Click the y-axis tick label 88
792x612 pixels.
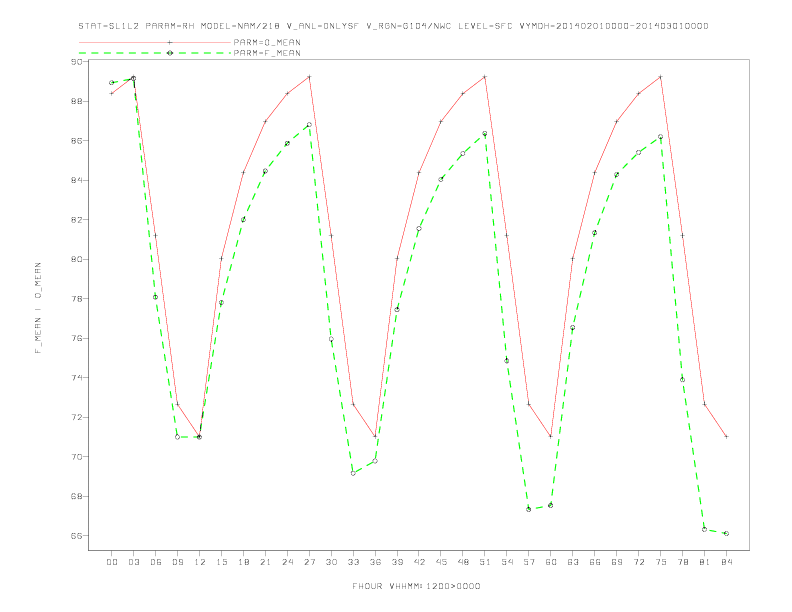coord(76,101)
